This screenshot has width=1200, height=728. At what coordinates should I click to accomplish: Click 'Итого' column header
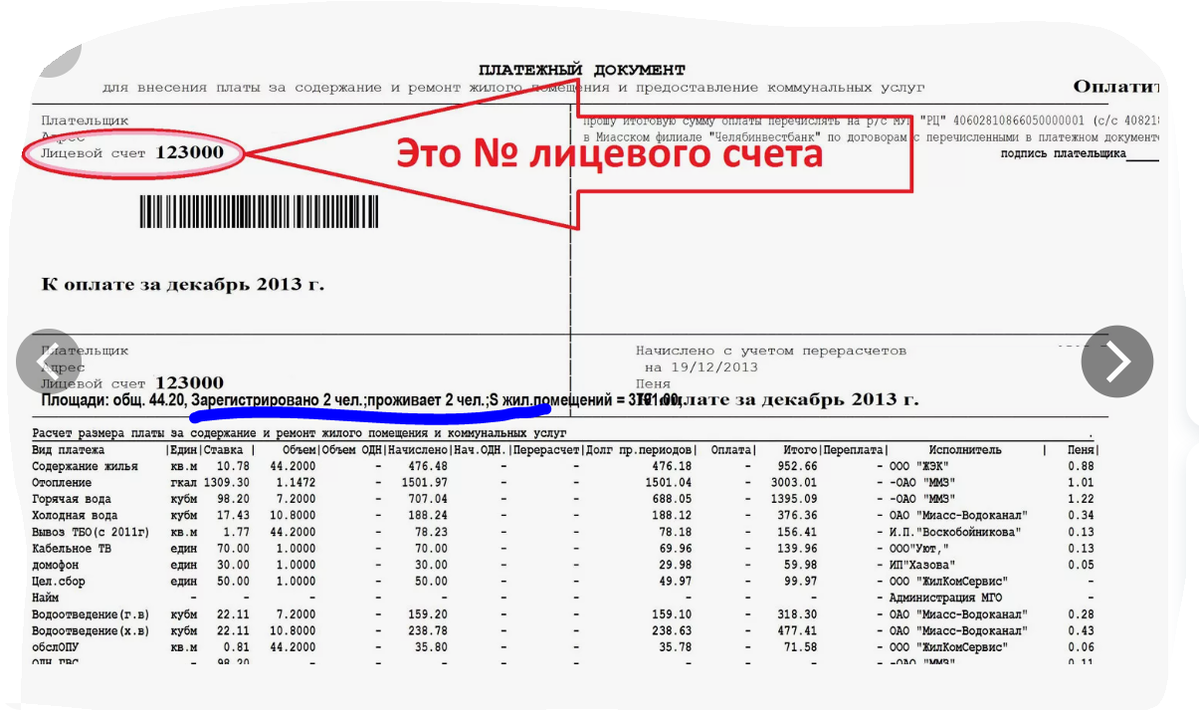(x=800, y=450)
